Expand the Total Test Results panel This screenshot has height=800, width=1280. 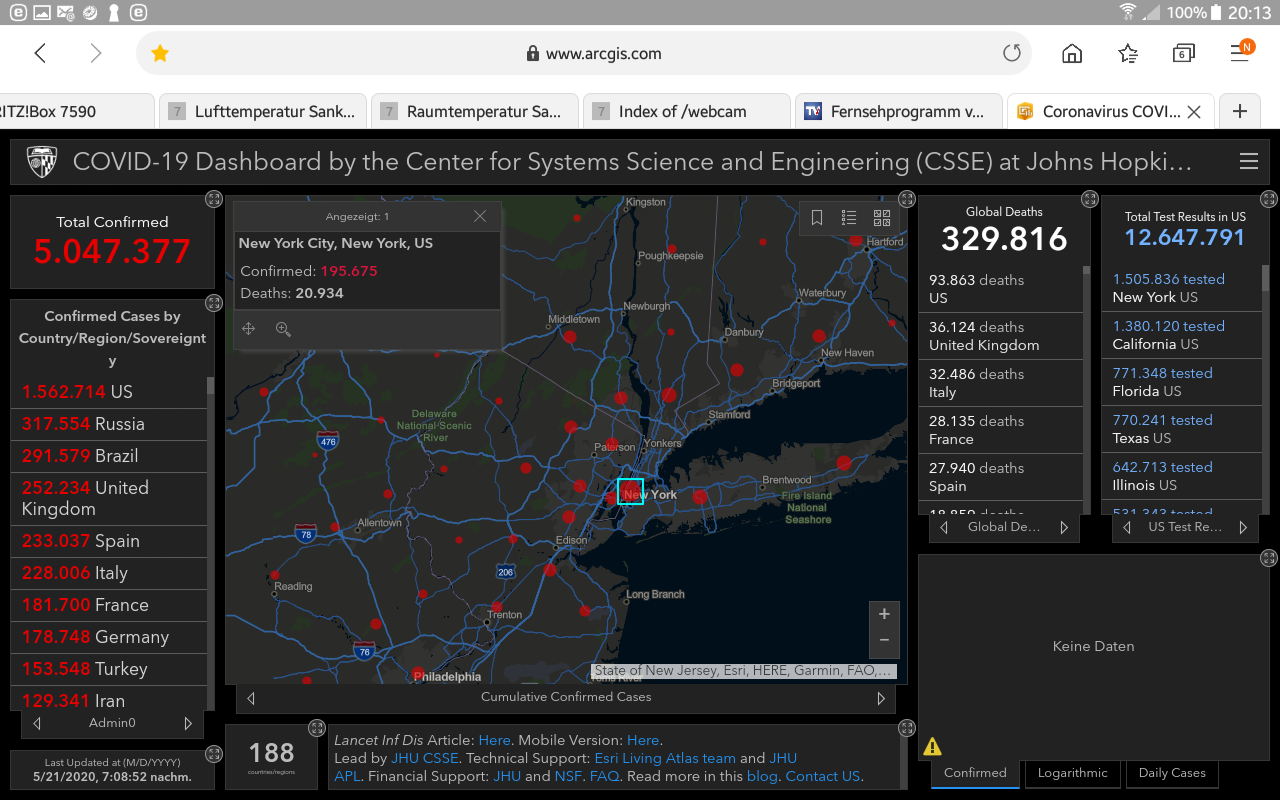click(x=1269, y=199)
